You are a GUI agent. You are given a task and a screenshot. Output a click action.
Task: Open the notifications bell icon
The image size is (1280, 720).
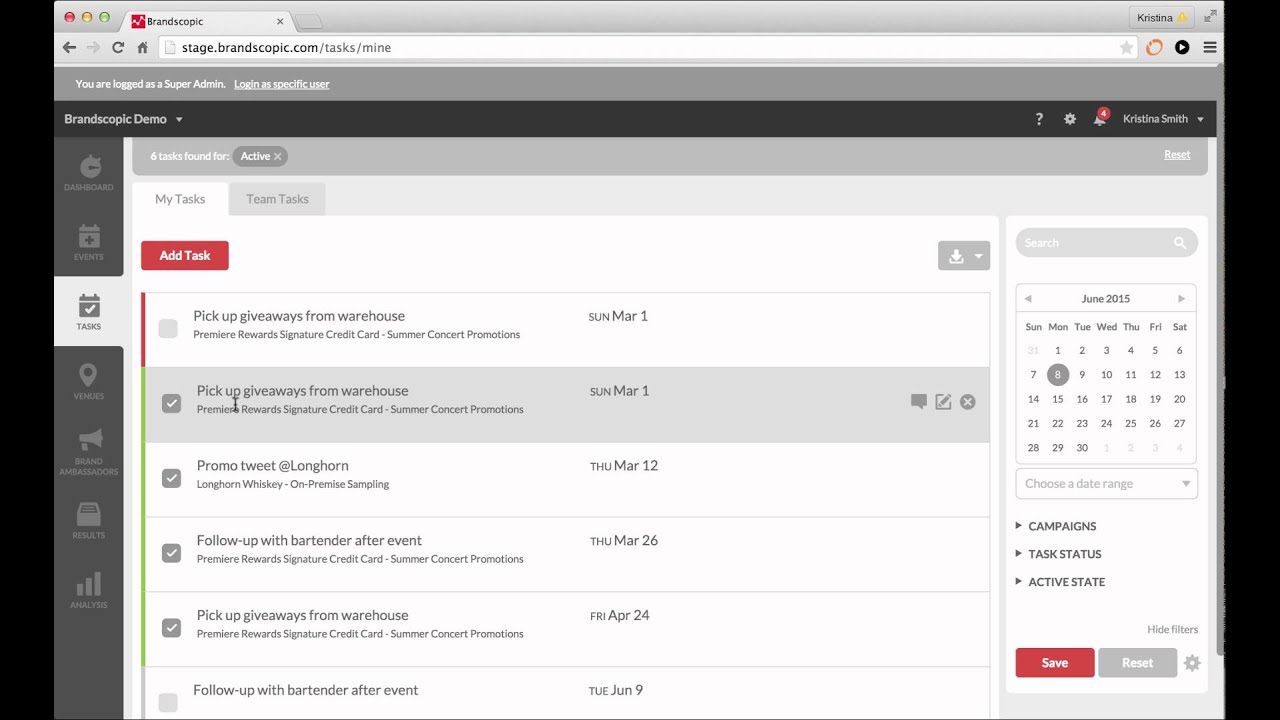(x=1100, y=118)
